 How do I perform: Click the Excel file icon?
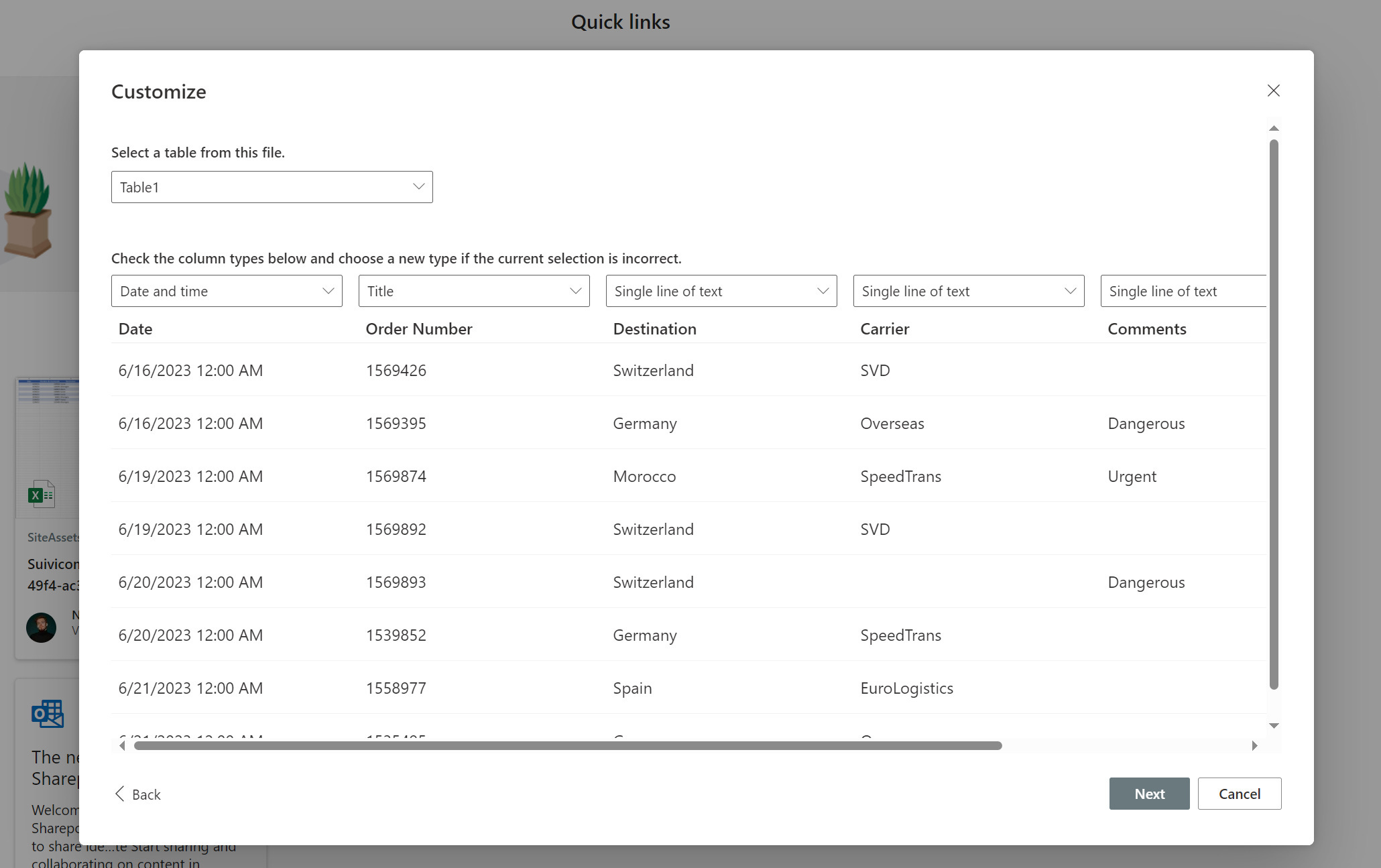point(42,495)
